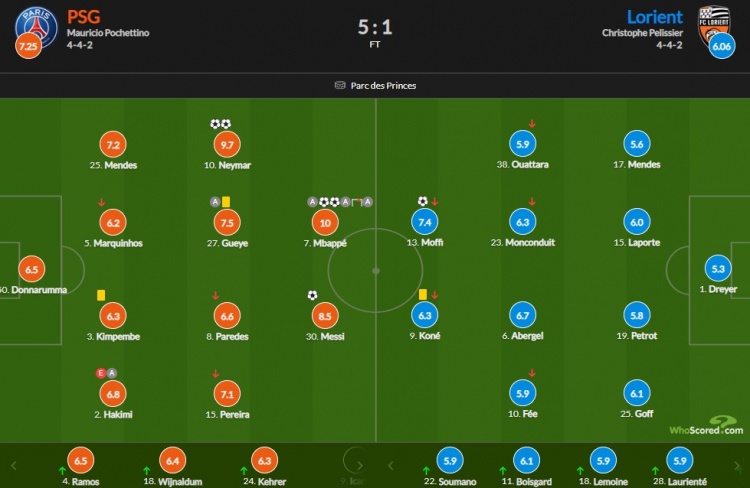Click Messi's goal ball icon

pyautogui.click(x=312, y=295)
